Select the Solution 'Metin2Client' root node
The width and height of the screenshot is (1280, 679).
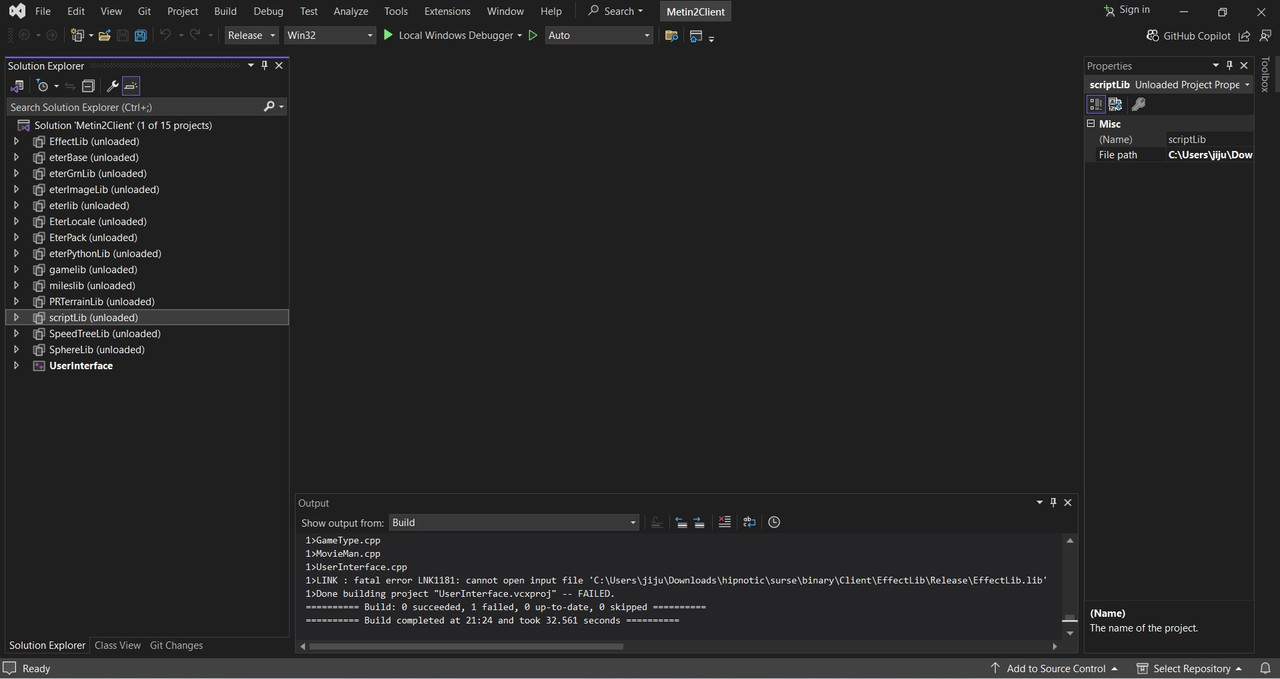[123, 126]
